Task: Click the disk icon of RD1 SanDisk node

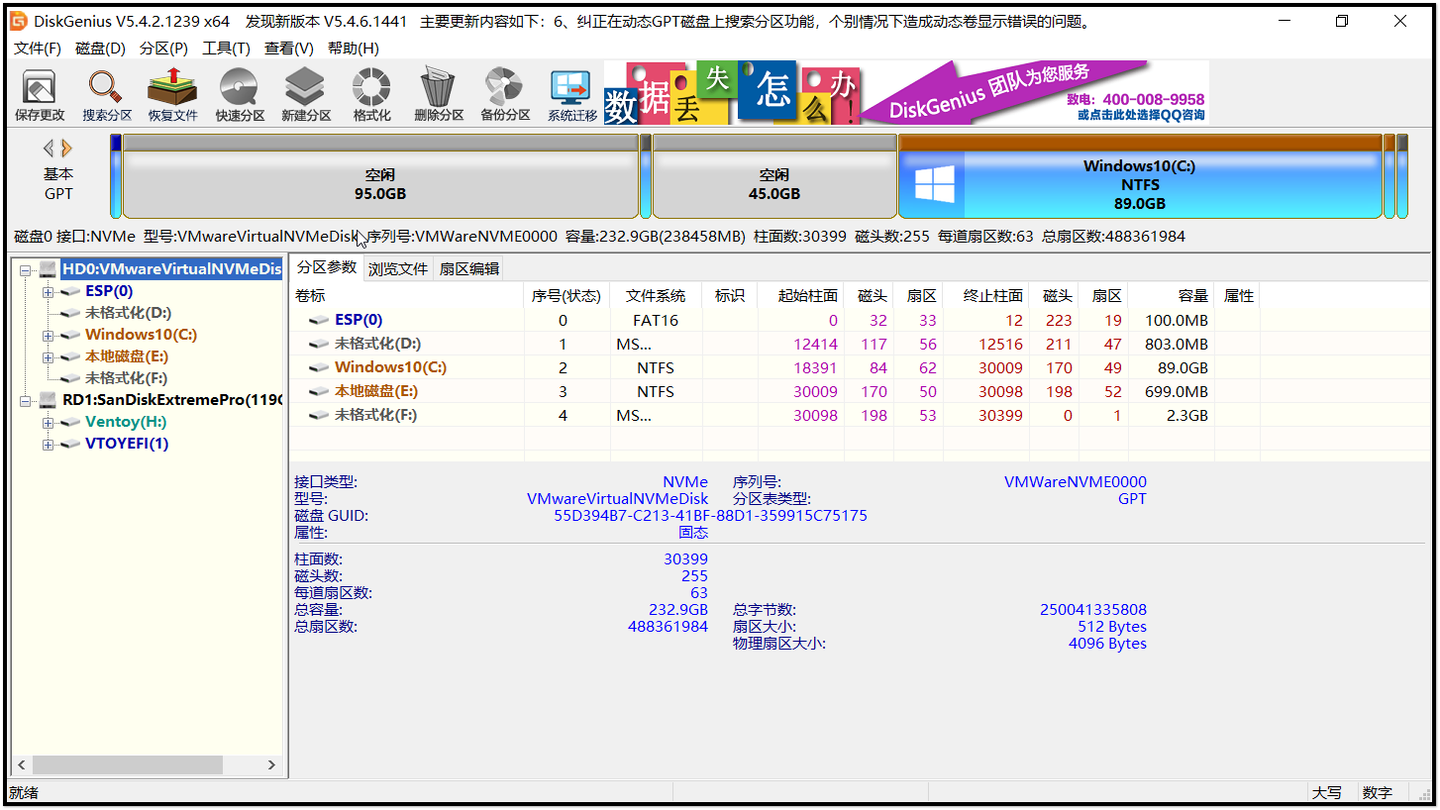Action: pos(48,400)
